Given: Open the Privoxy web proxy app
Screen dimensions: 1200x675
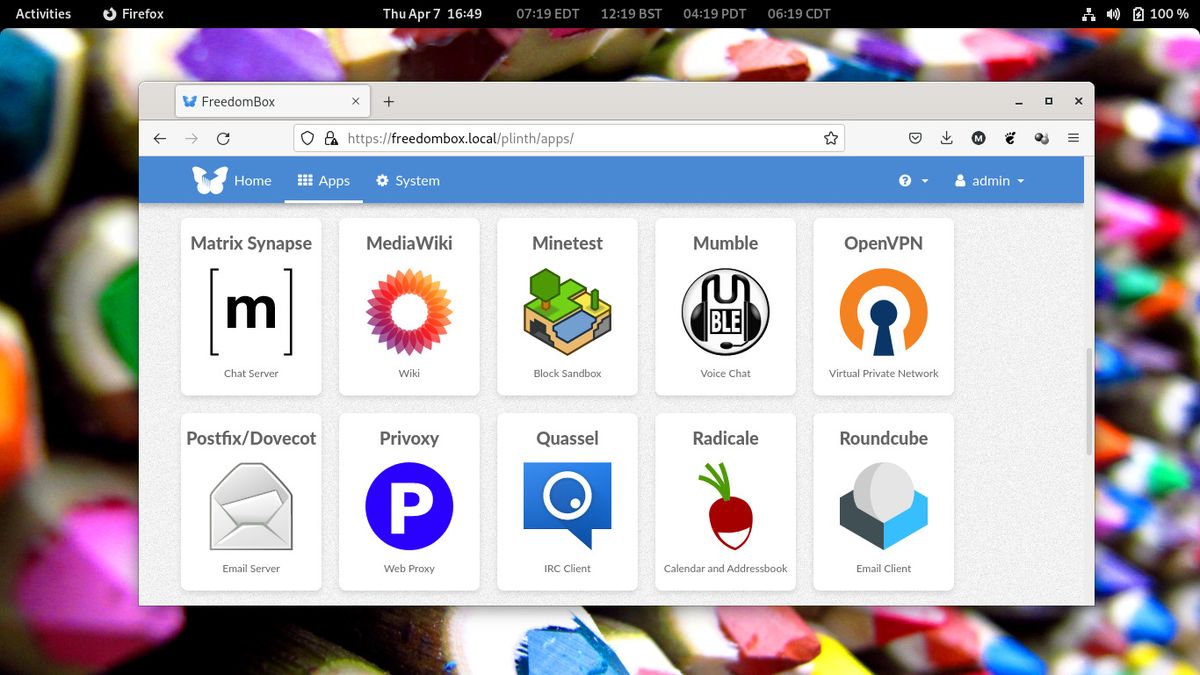Looking at the screenshot, I should tap(408, 500).
